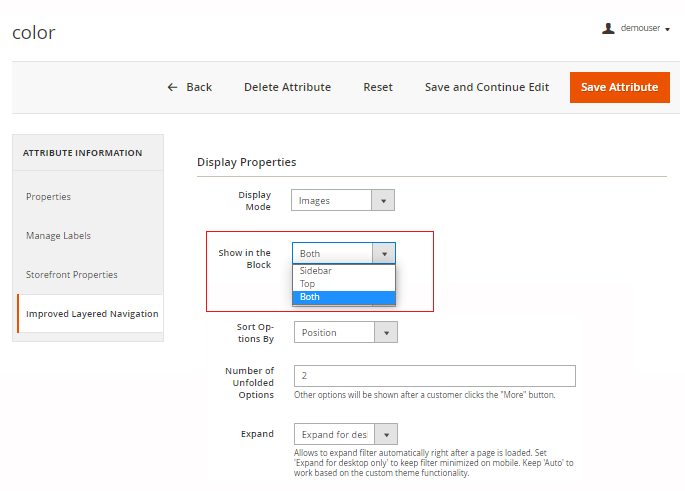Open the Properties tab

click(48, 197)
